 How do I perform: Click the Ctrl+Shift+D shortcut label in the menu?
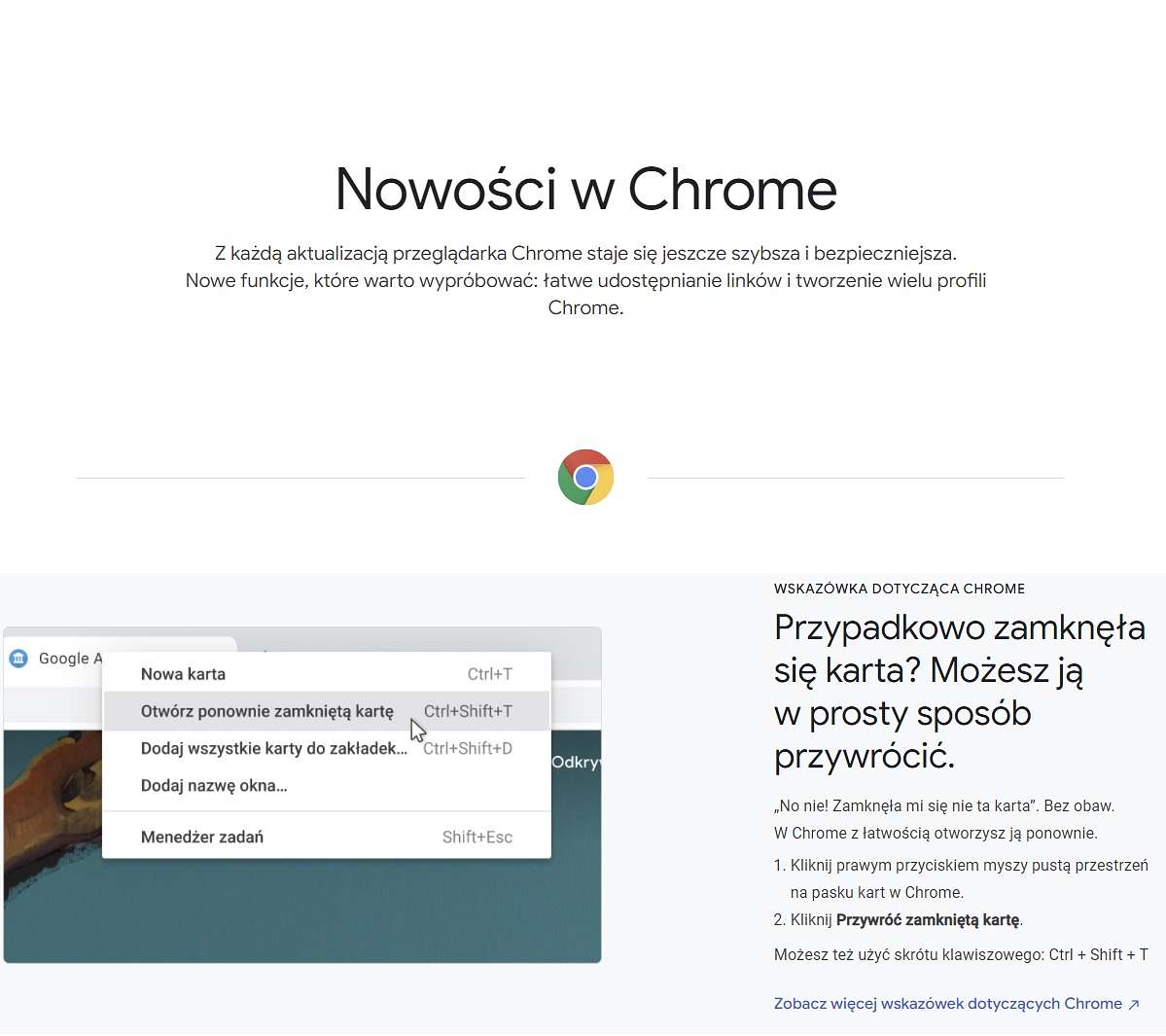pyautogui.click(x=468, y=748)
